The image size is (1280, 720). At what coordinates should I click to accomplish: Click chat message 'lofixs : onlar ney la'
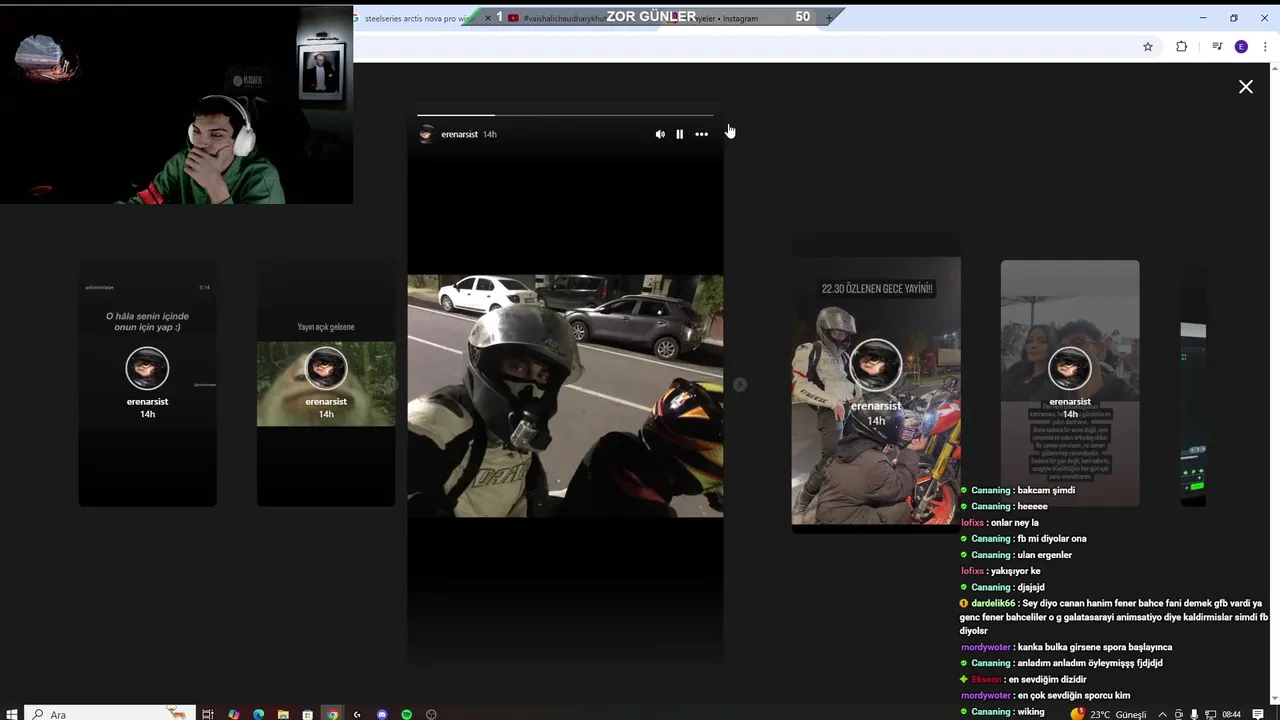(1000, 522)
